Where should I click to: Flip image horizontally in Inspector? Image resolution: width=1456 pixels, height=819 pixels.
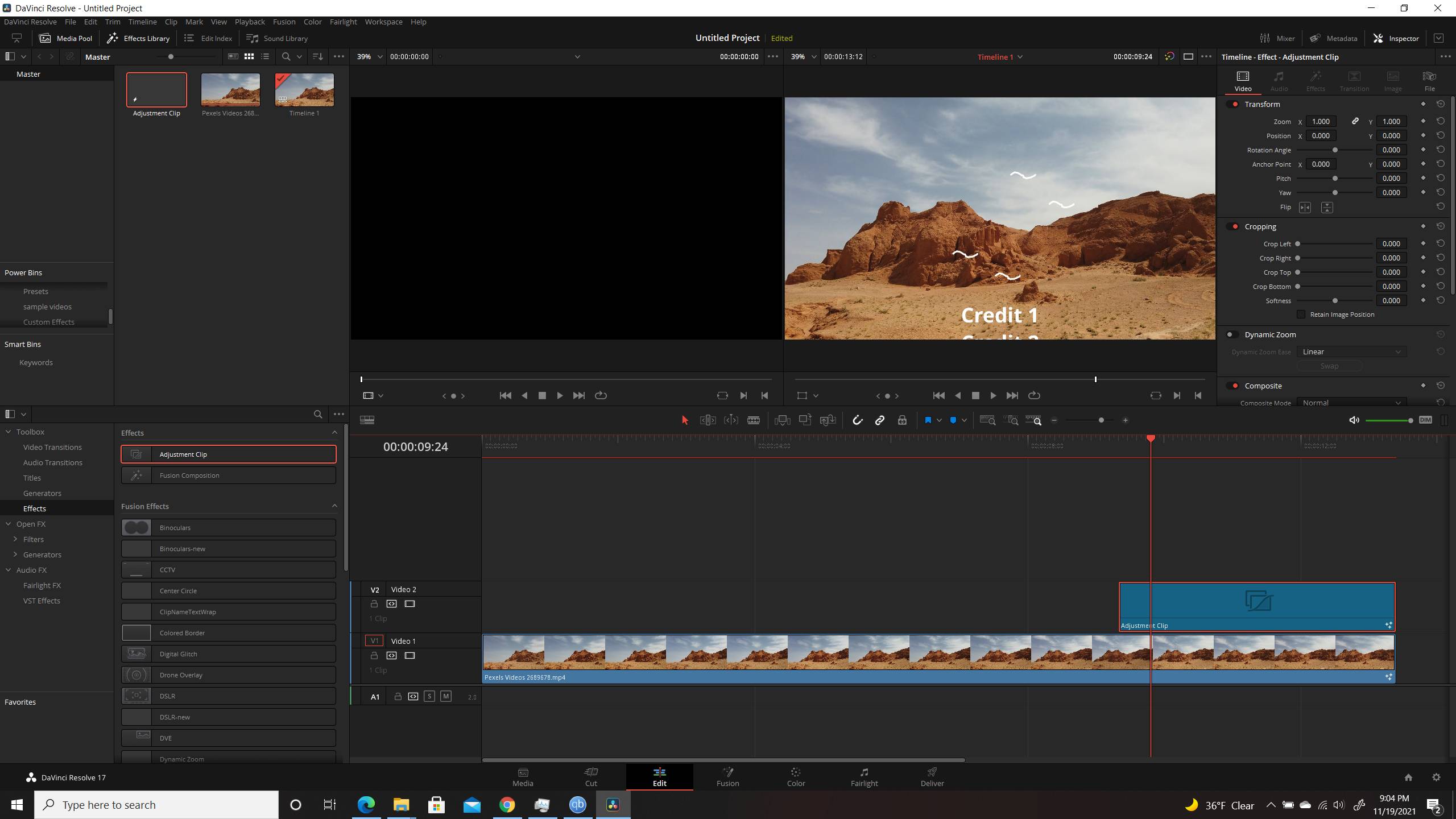pos(1305,208)
